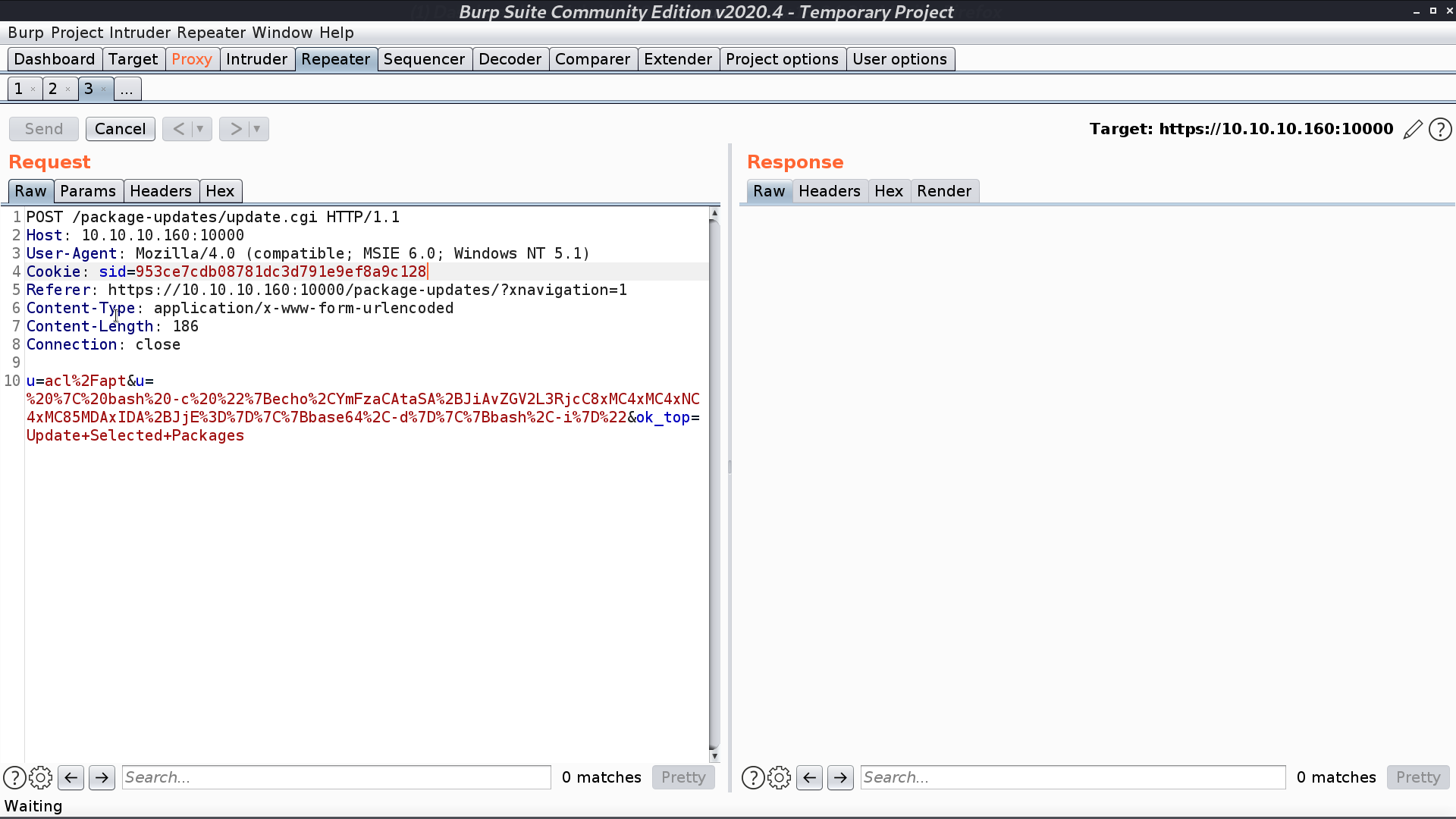This screenshot has height=819, width=1456.
Task: Toggle Pretty view in response panel
Action: (1418, 777)
